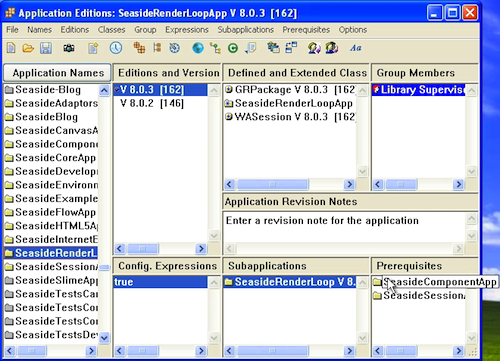
Task: Open the Group menu
Action: coord(145,30)
